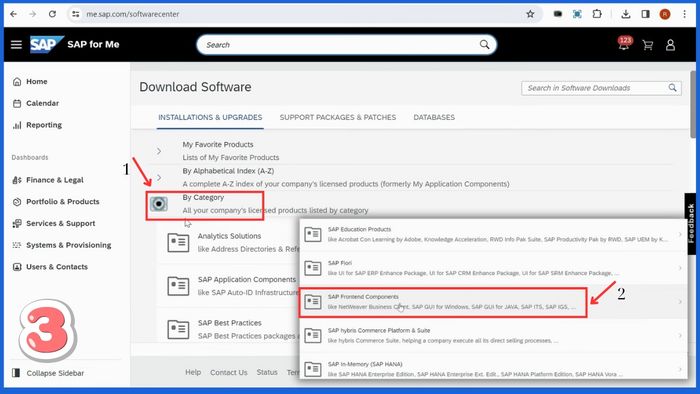Click 'SAP Application Components' label
This screenshot has height=394, width=700.
coord(247,279)
